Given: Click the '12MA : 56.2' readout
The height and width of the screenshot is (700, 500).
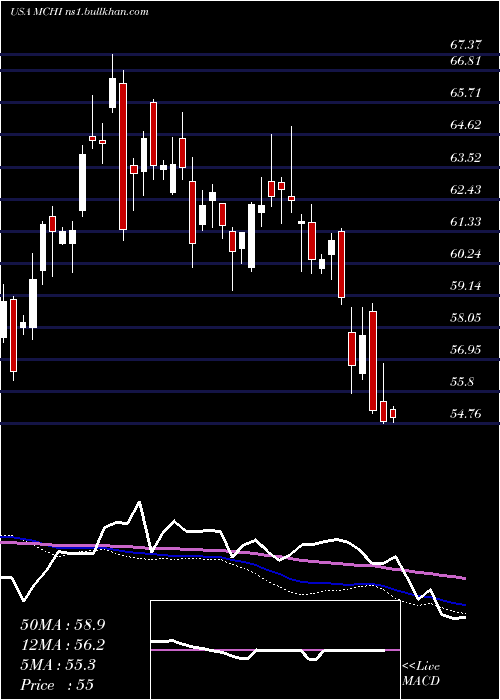Looking at the screenshot, I should click(63, 645).
